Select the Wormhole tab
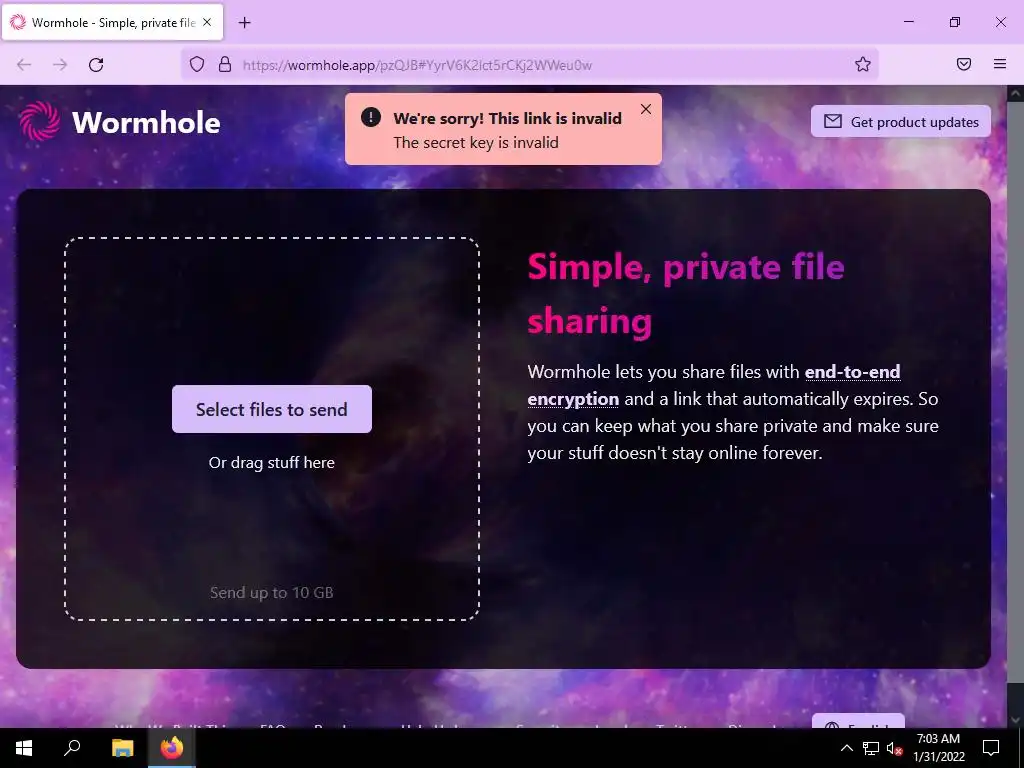 (x=112, y=22)
